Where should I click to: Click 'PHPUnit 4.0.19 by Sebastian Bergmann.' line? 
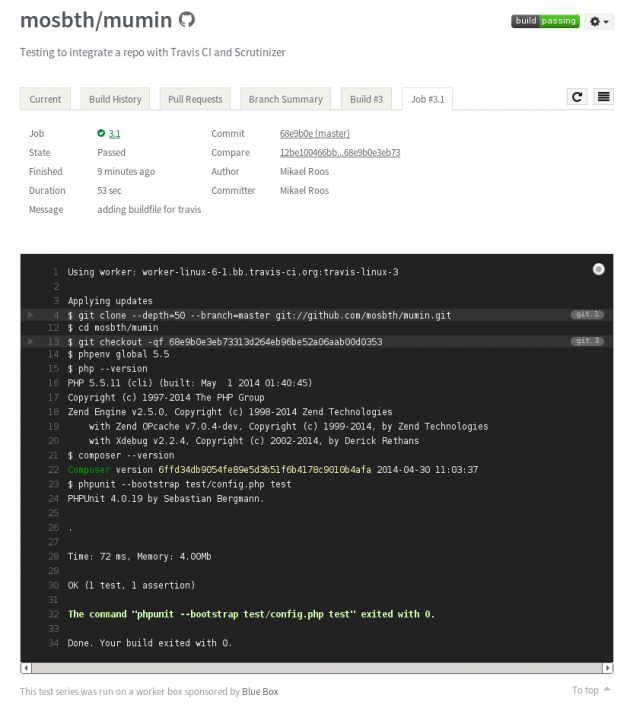166,499
